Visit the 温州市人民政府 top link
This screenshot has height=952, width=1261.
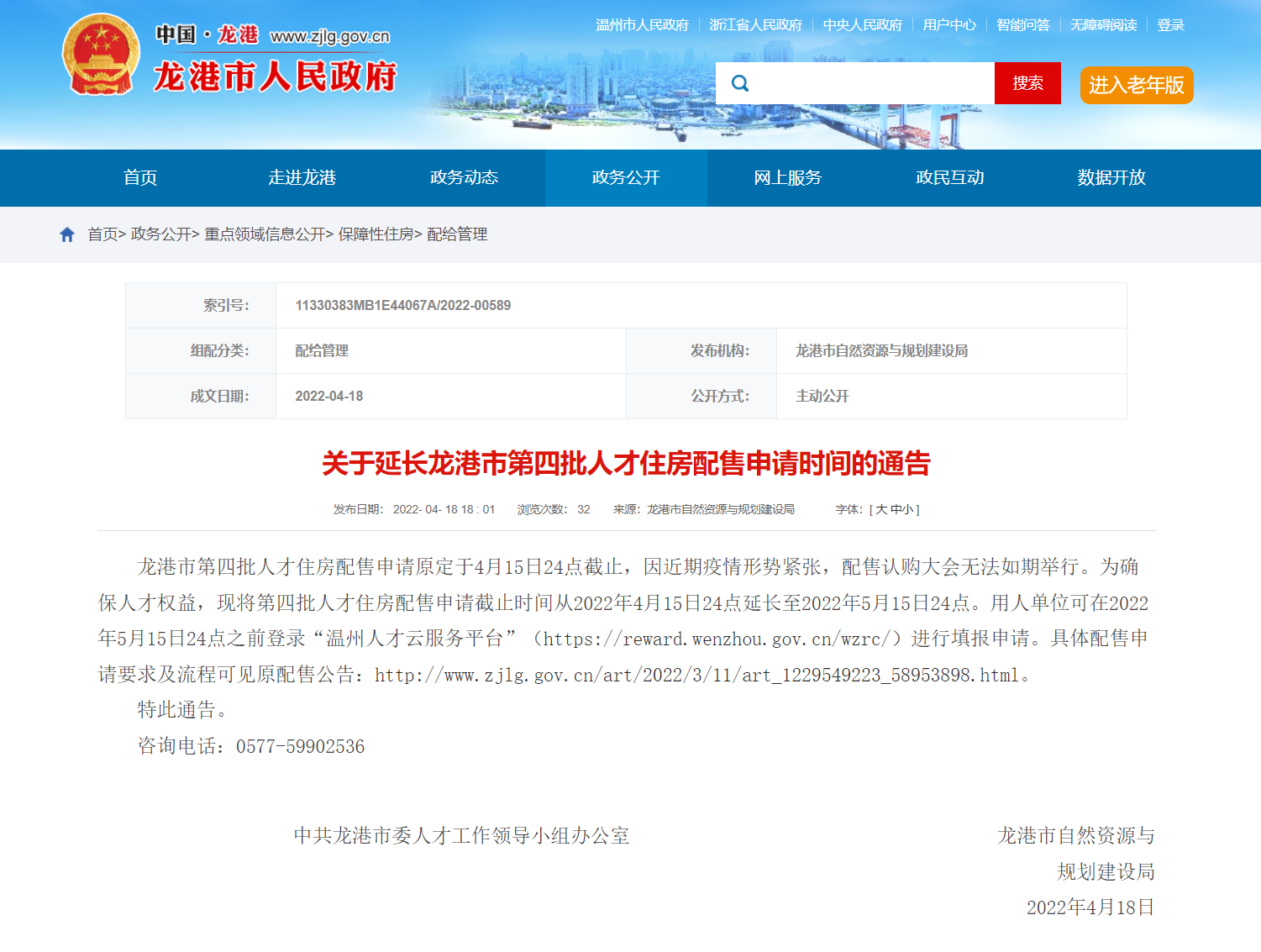[642, 25]
